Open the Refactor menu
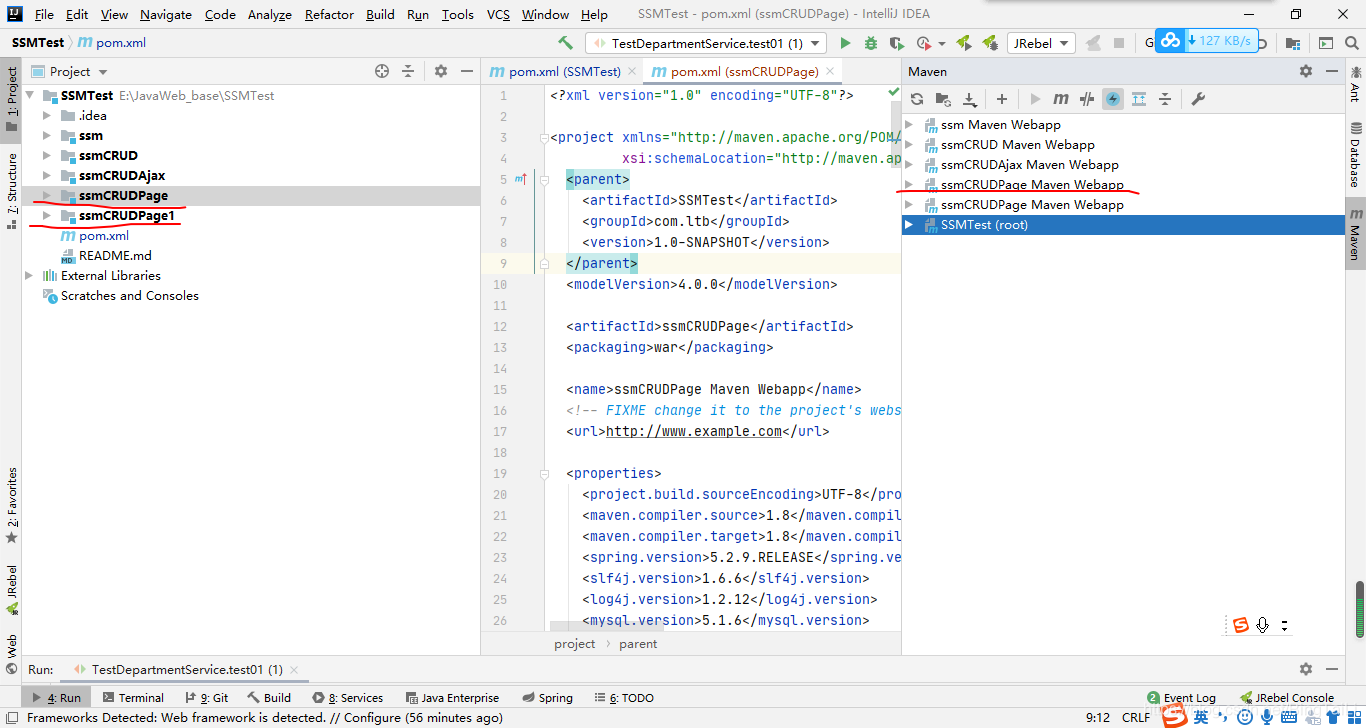This screenshot has height=728, width=1366. (329, 14)
